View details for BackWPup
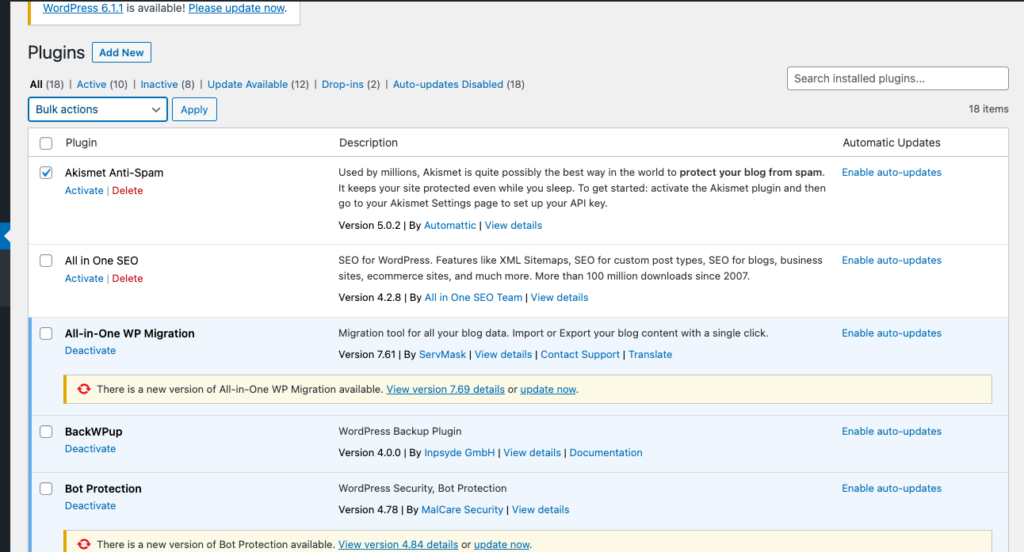 coord(532,453)
